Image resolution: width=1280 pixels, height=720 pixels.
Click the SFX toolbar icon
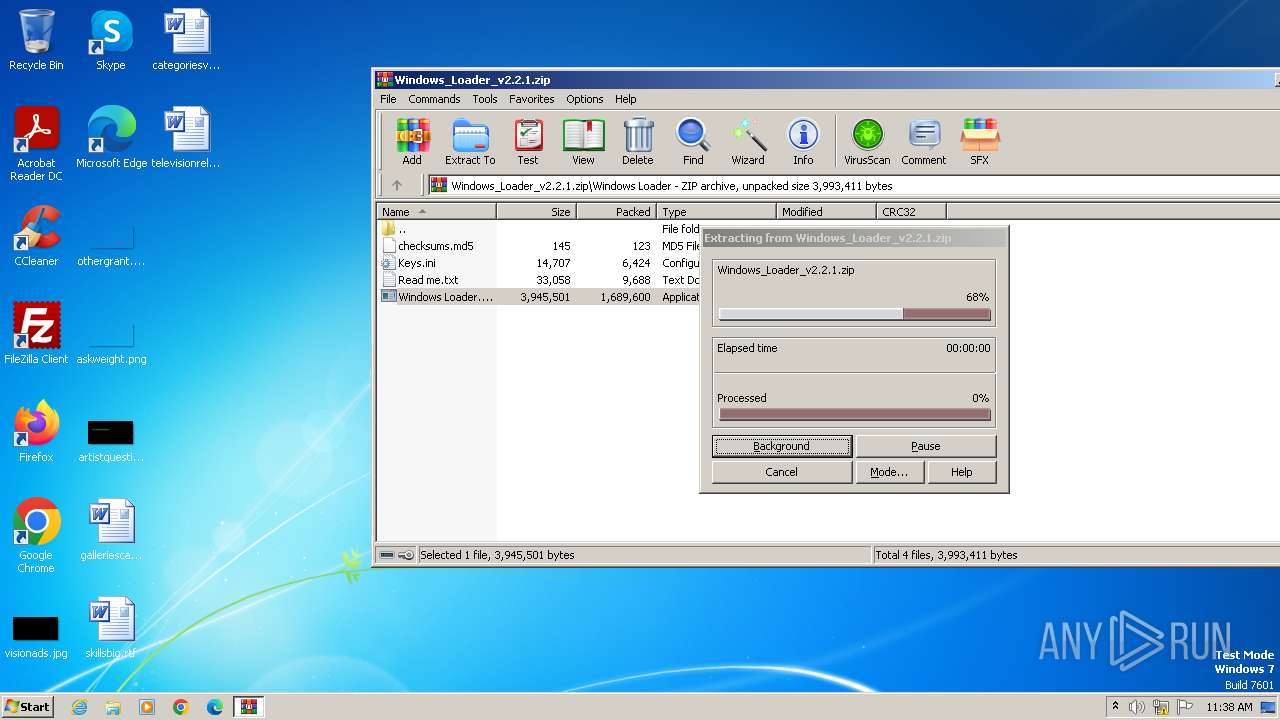pos(979,141)
